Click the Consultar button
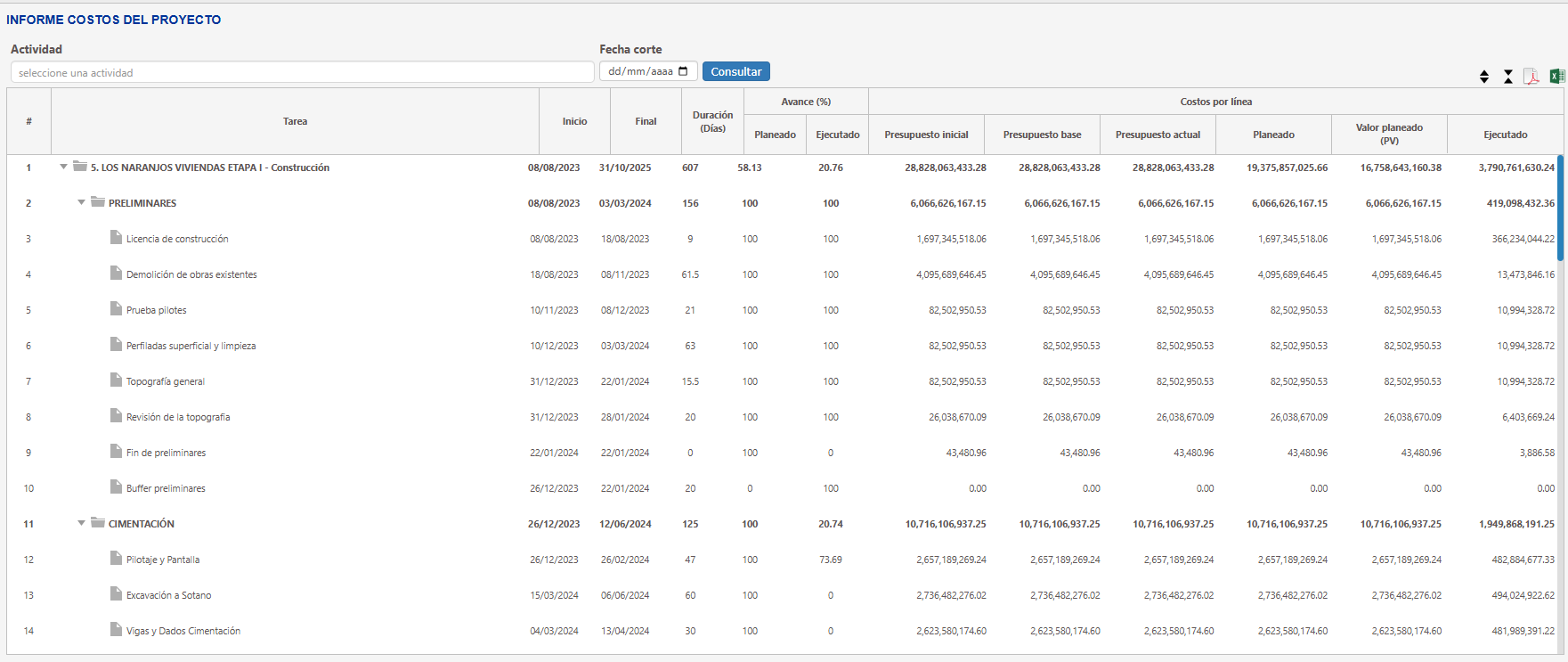The height and width of the screenshot is (662, 1568). click(x=736, y=71)
